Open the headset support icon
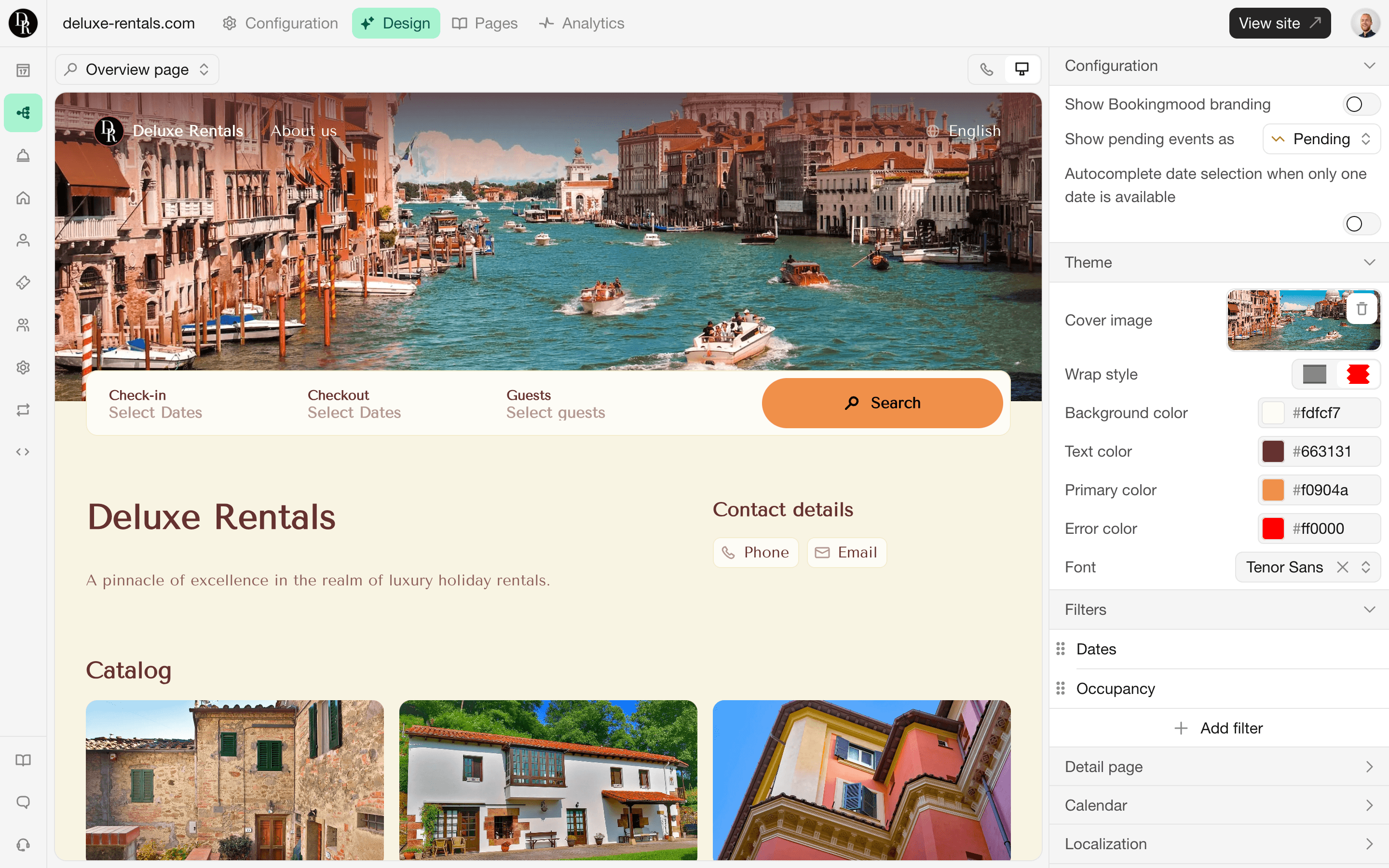This screenshot has height=868, width=1389. click(x=23, y=844)
